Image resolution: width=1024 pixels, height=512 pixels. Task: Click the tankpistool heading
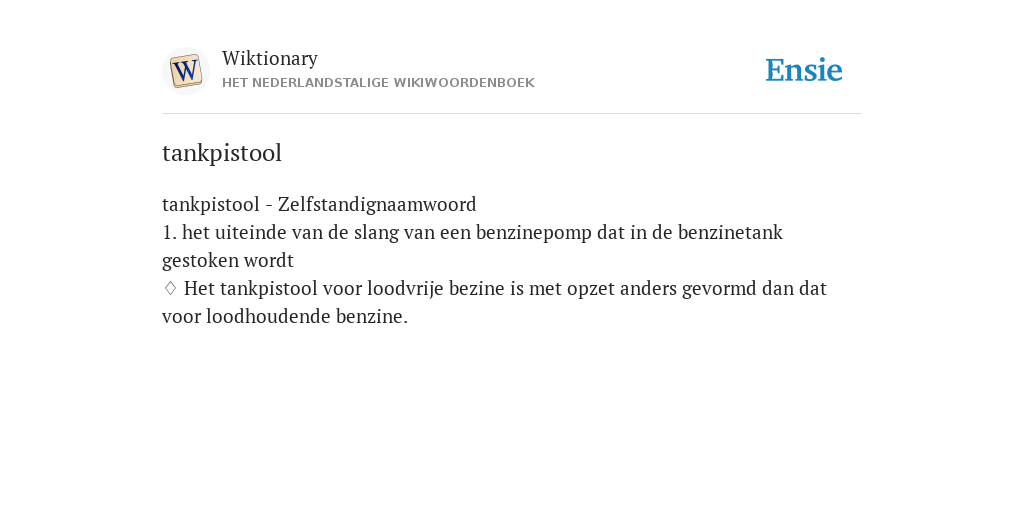(x=222, y=153)
